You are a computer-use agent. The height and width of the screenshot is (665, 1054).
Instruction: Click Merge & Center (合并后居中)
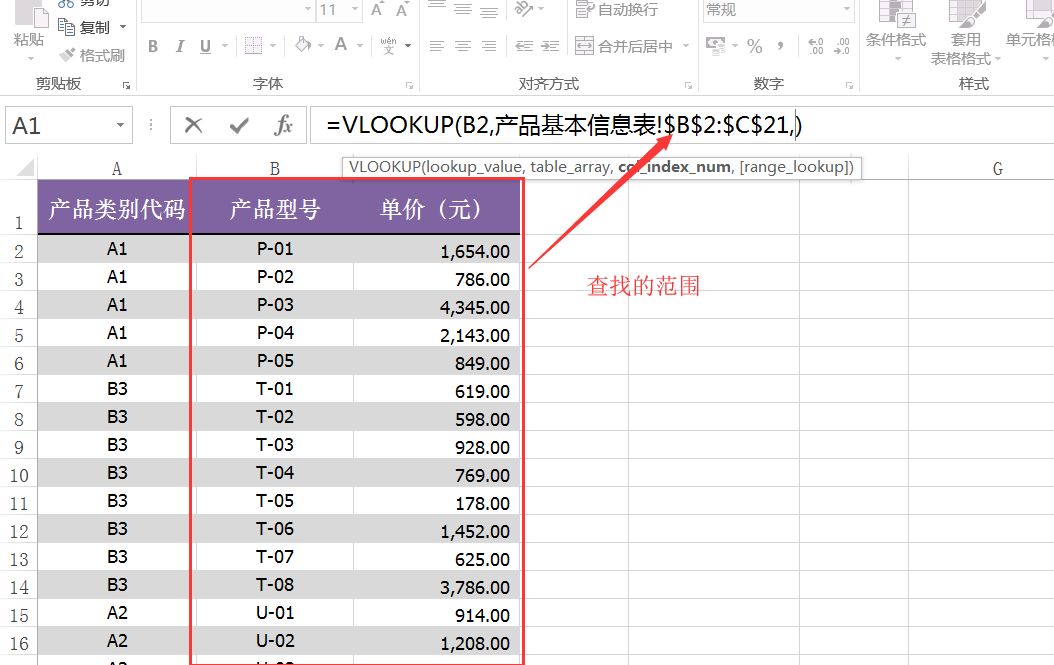pos(624,46)
